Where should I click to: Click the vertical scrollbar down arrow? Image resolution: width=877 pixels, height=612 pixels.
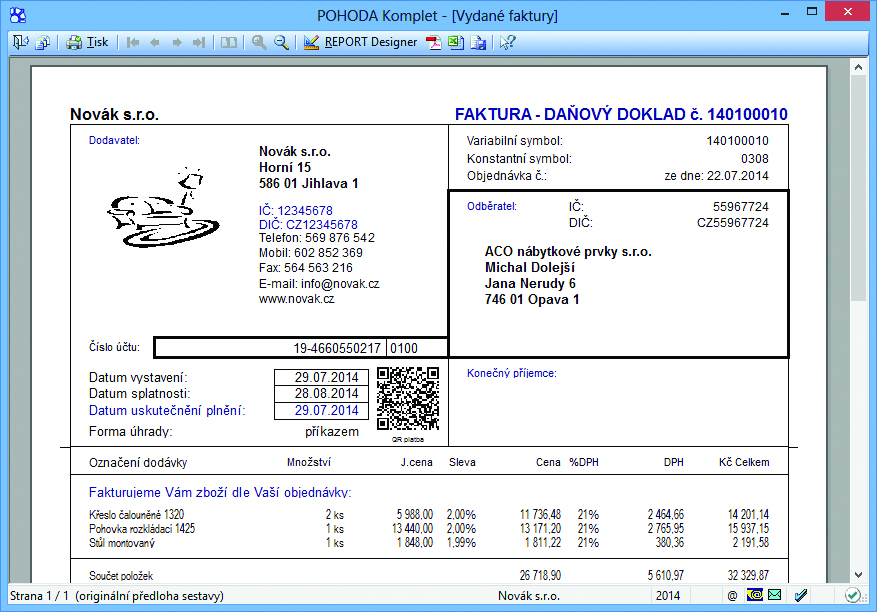[x=859, y=575]
